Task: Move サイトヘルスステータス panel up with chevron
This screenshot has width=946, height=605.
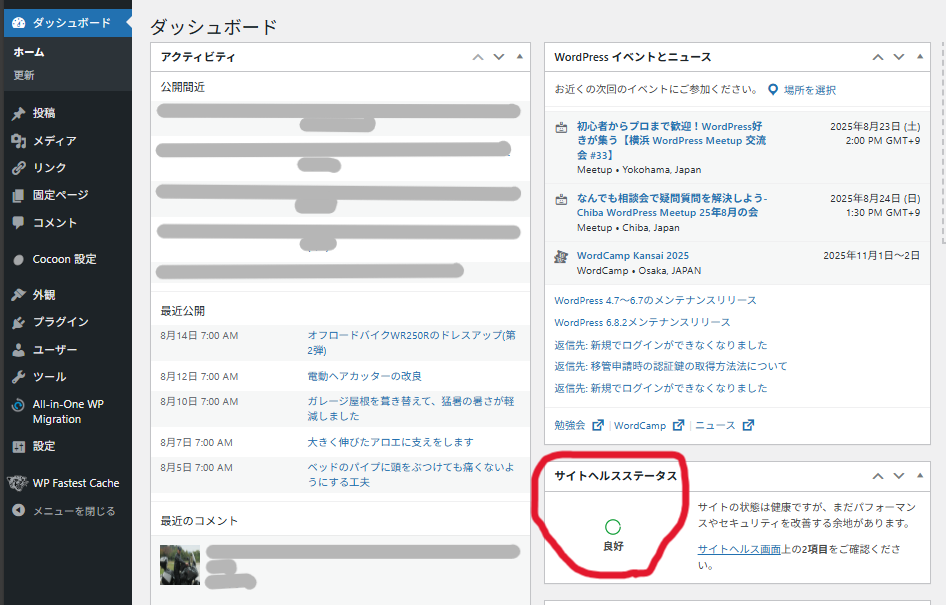Action: click(877, 476)
